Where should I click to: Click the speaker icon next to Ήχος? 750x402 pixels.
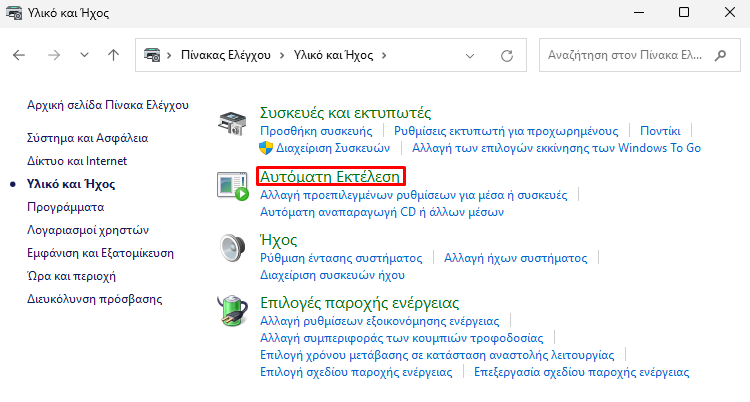(x=233, y=248)
